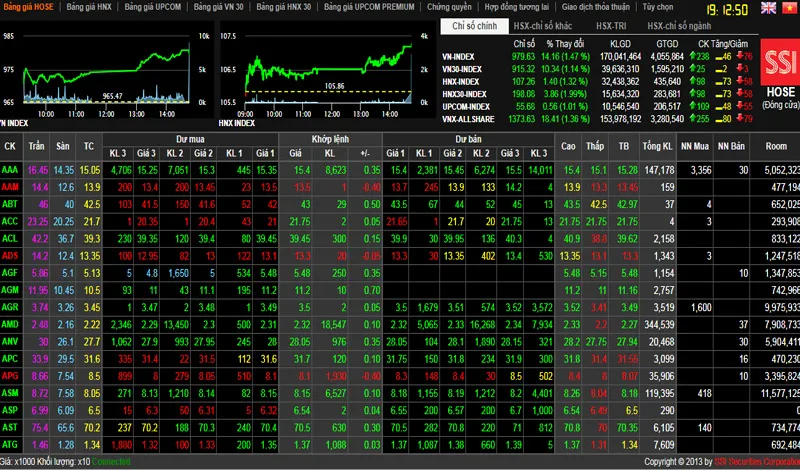Switch to Bảng giá HNX 30
The image size is (800, 470).
coord(284,7)
